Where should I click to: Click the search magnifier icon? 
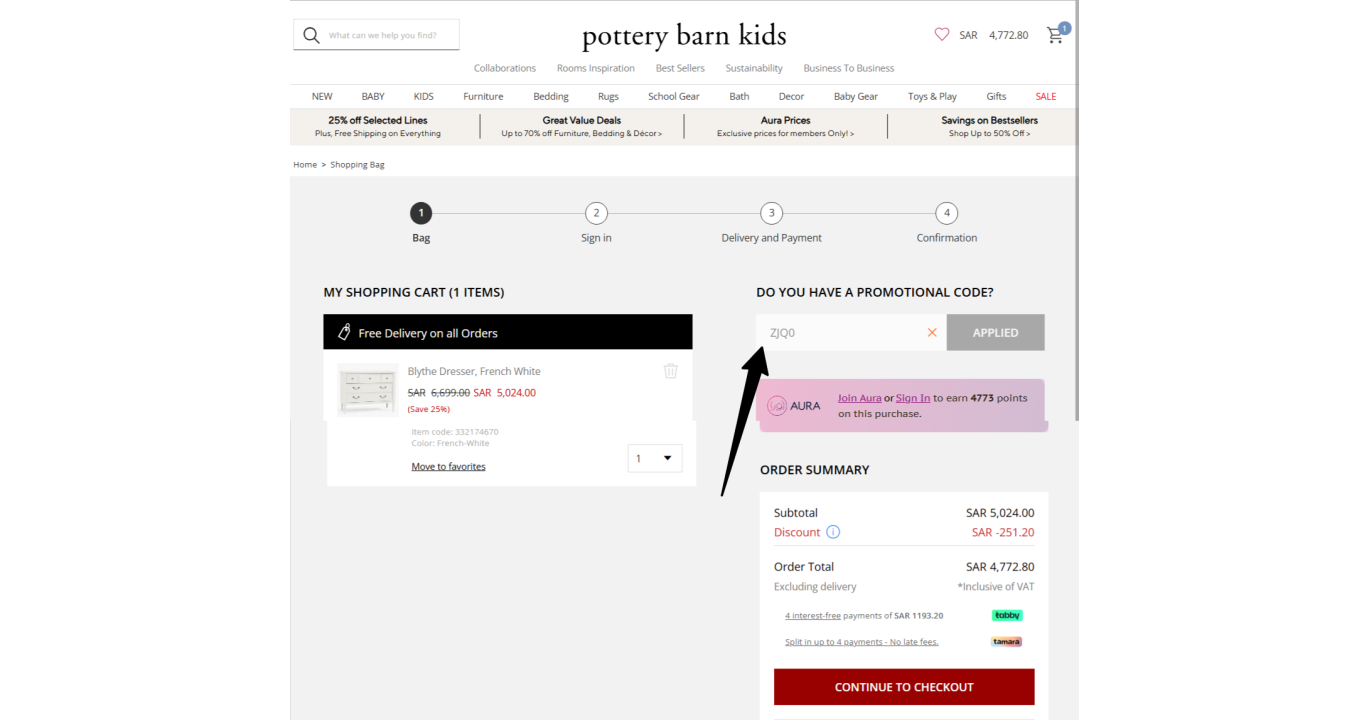(x=311, y=35)
